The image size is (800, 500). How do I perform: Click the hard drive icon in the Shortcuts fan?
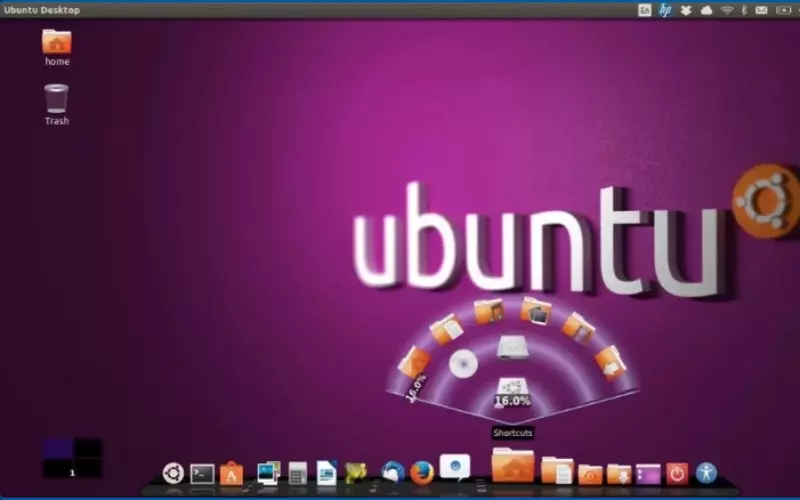click(x=512, y=347)
